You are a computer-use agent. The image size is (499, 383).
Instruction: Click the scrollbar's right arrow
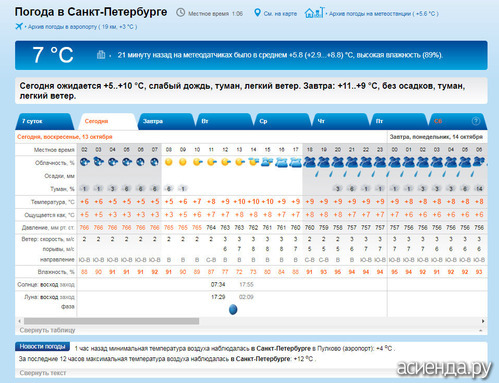pyautogui.click(x=483, y=321)
